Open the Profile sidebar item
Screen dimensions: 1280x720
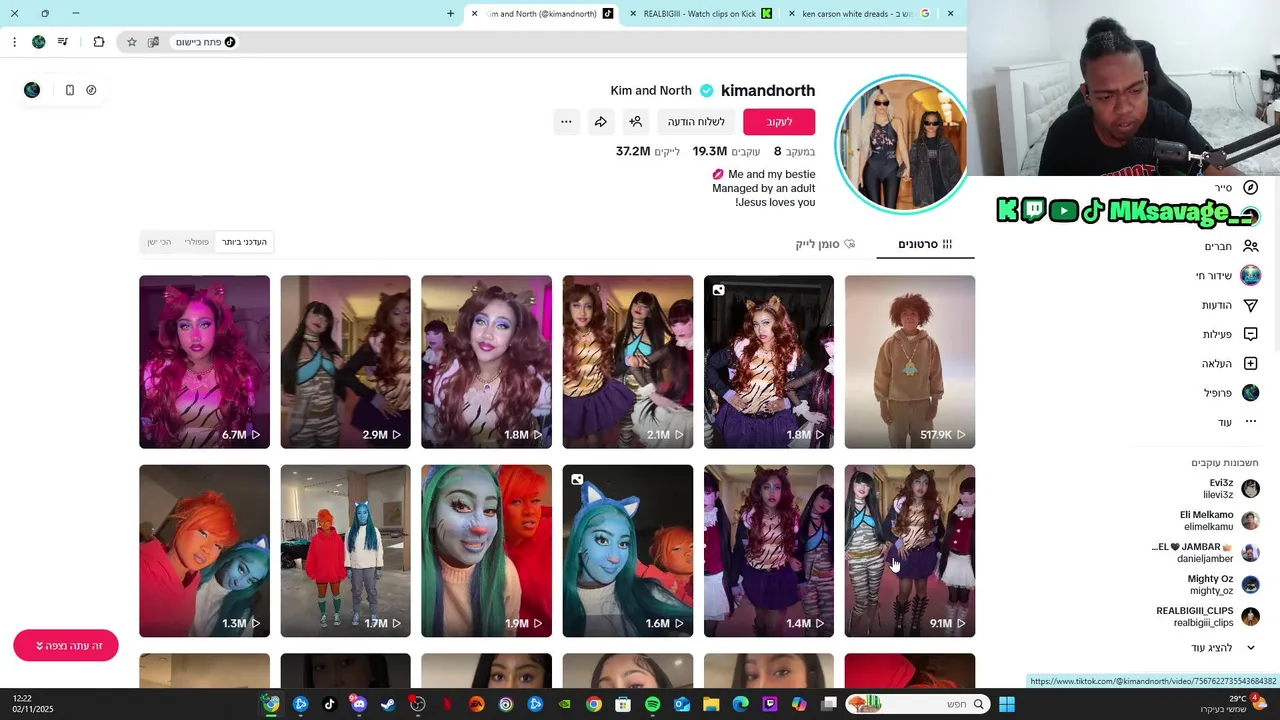tap(1231, 393)
